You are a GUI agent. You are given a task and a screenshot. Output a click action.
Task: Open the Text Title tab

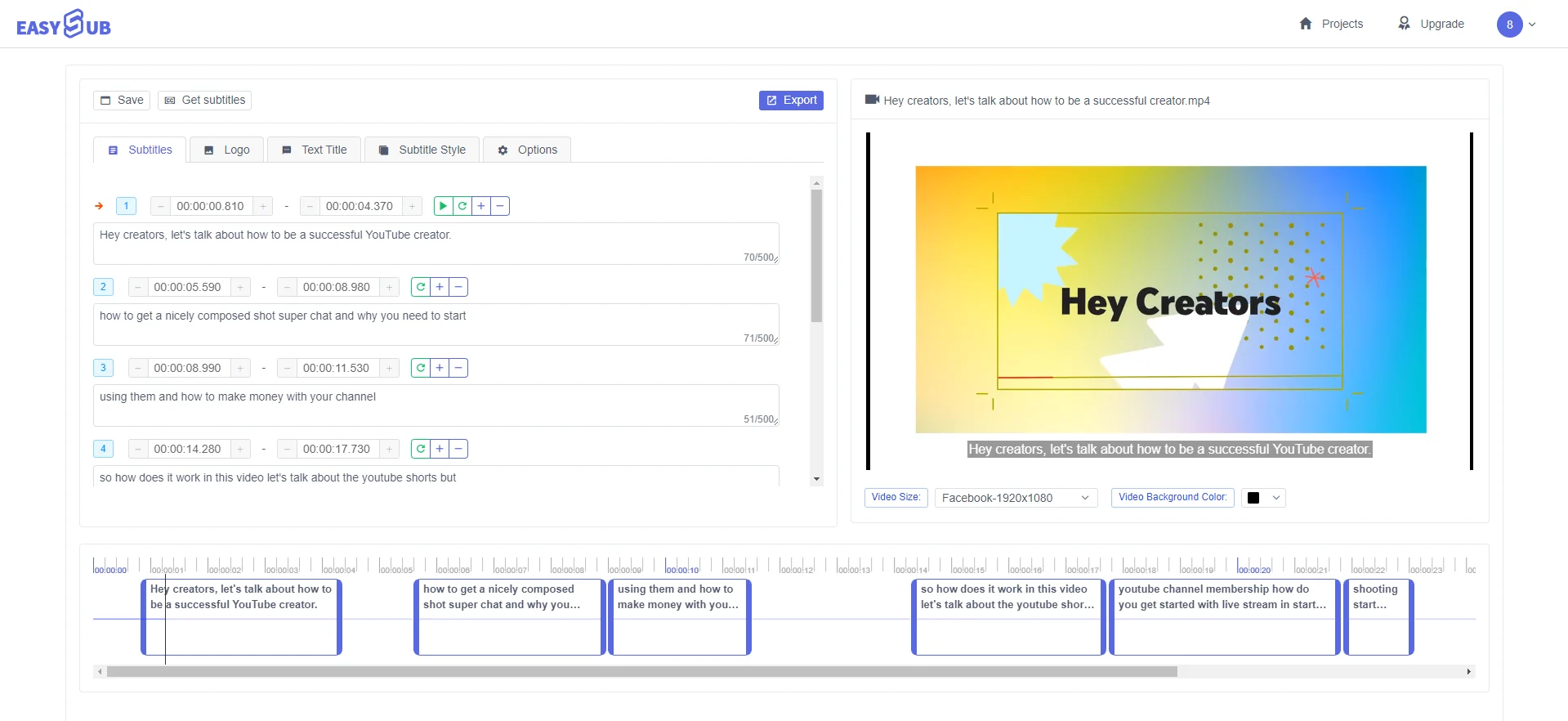[x=315, y=150]
